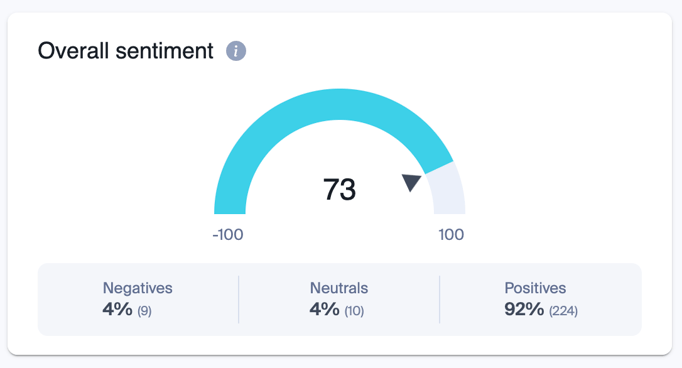Click divider between Neutrals and Positives
Image resolution: width=682 pixels, height=368 pixels.
click(x=439, y=299)
